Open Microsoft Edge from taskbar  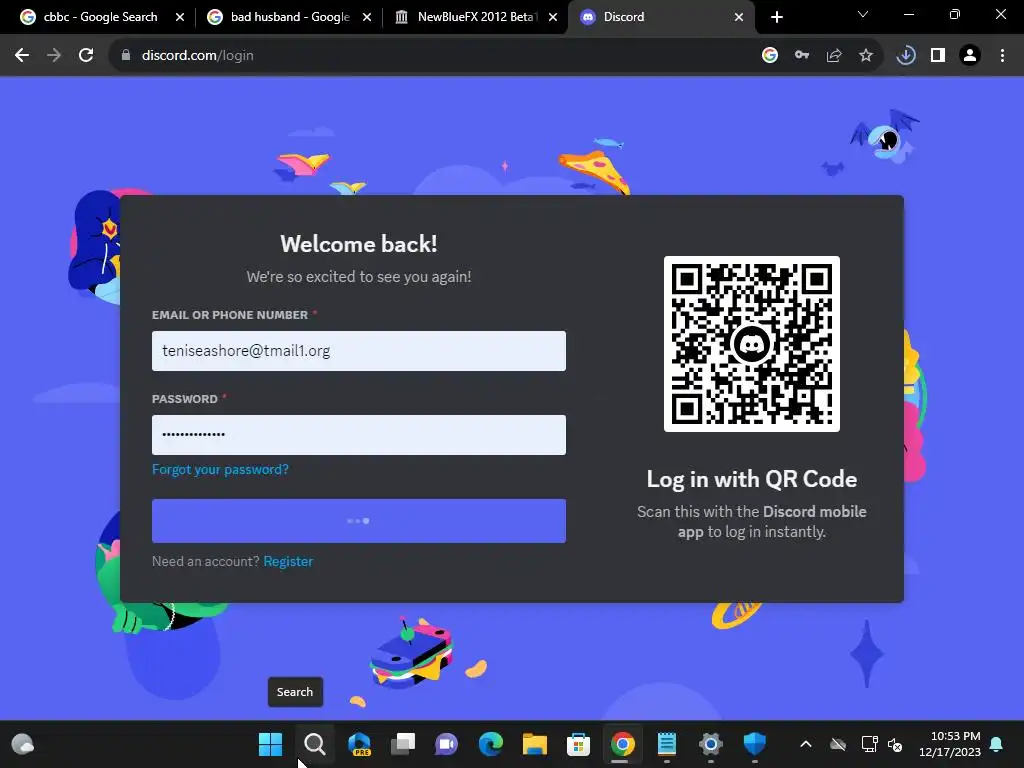(x=490, y=744)
